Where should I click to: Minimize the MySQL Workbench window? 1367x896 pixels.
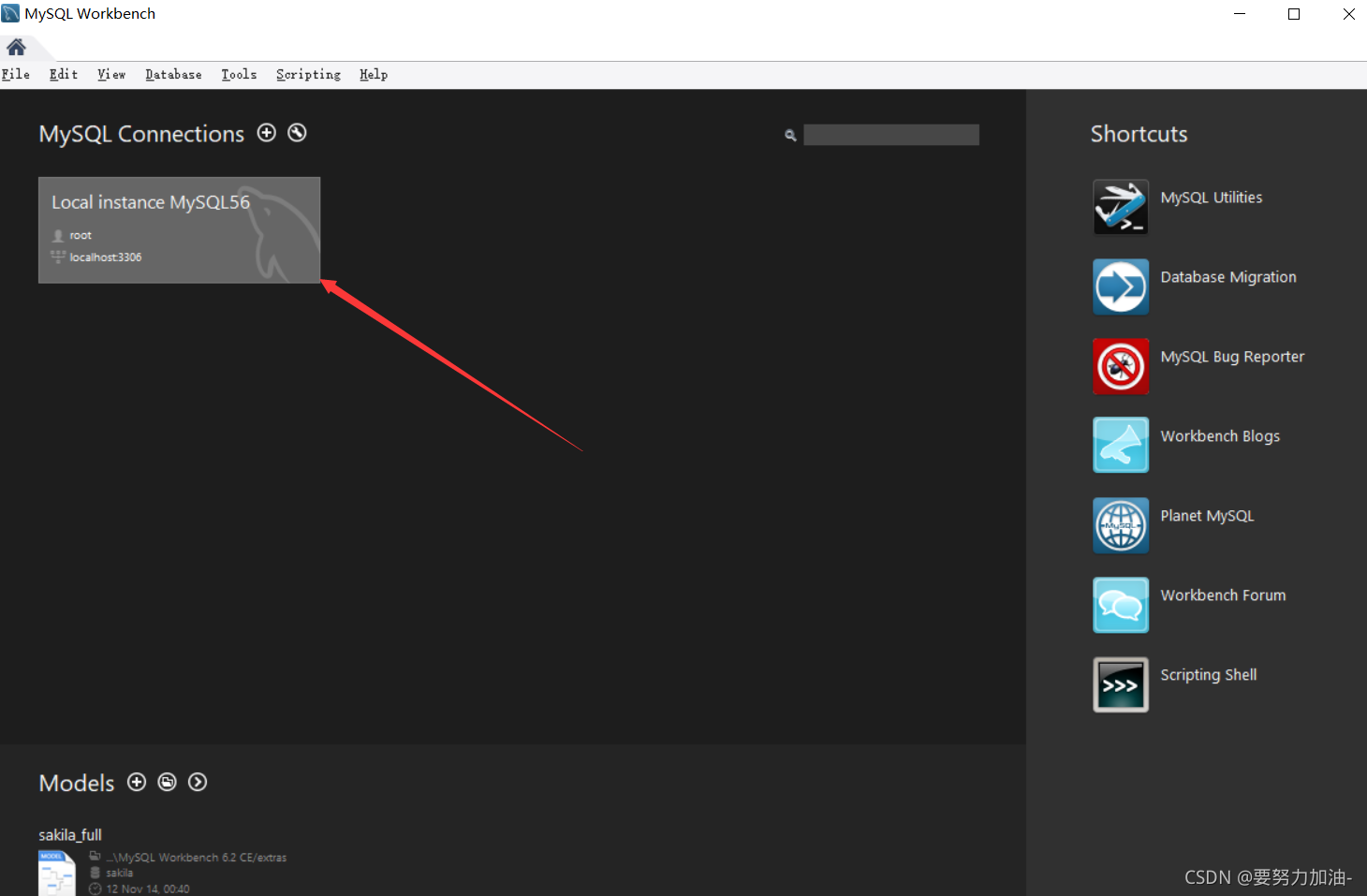(1240, 14)
